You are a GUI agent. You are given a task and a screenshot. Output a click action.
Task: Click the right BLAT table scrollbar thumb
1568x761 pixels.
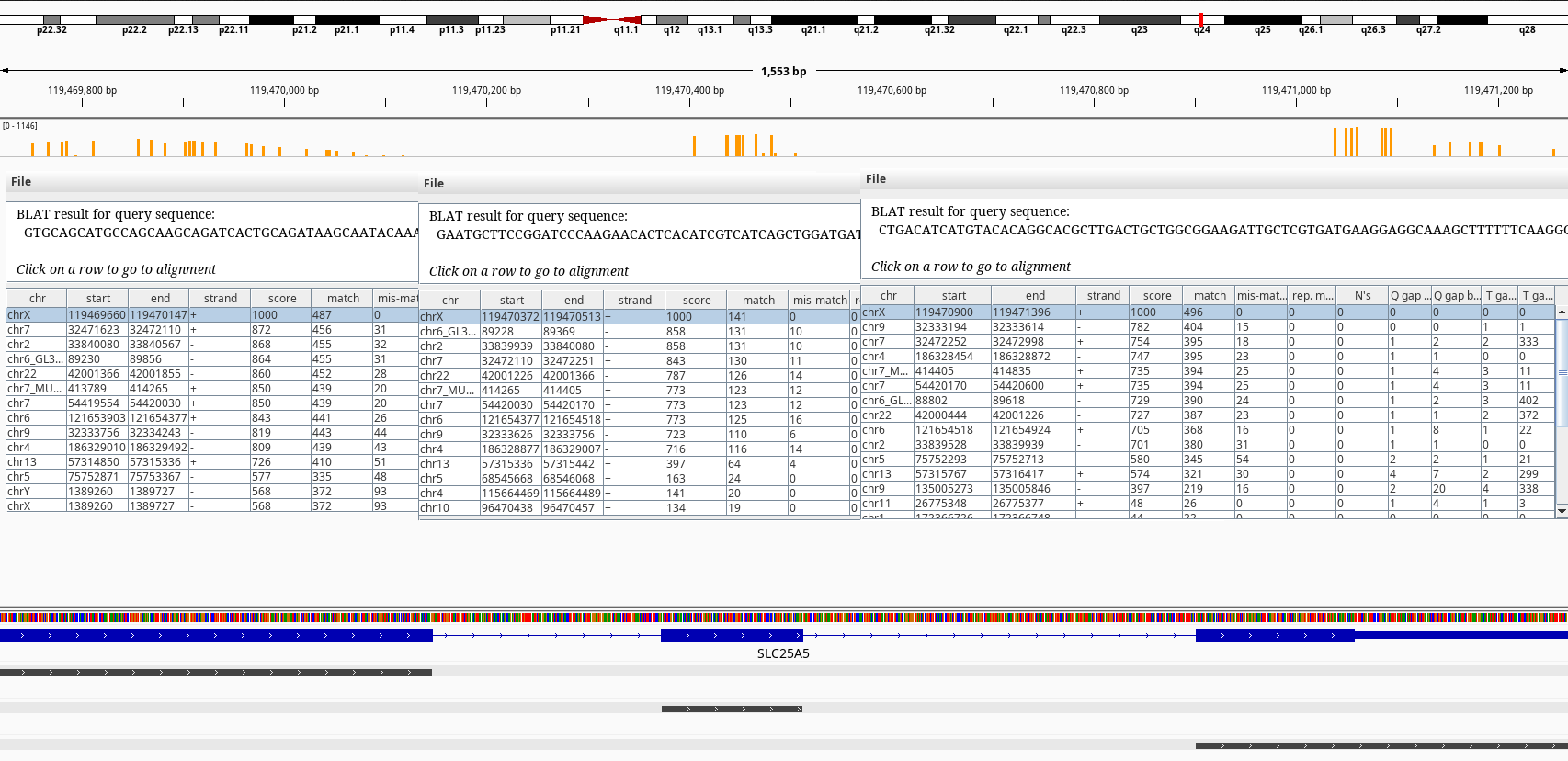coord(1561,372)
